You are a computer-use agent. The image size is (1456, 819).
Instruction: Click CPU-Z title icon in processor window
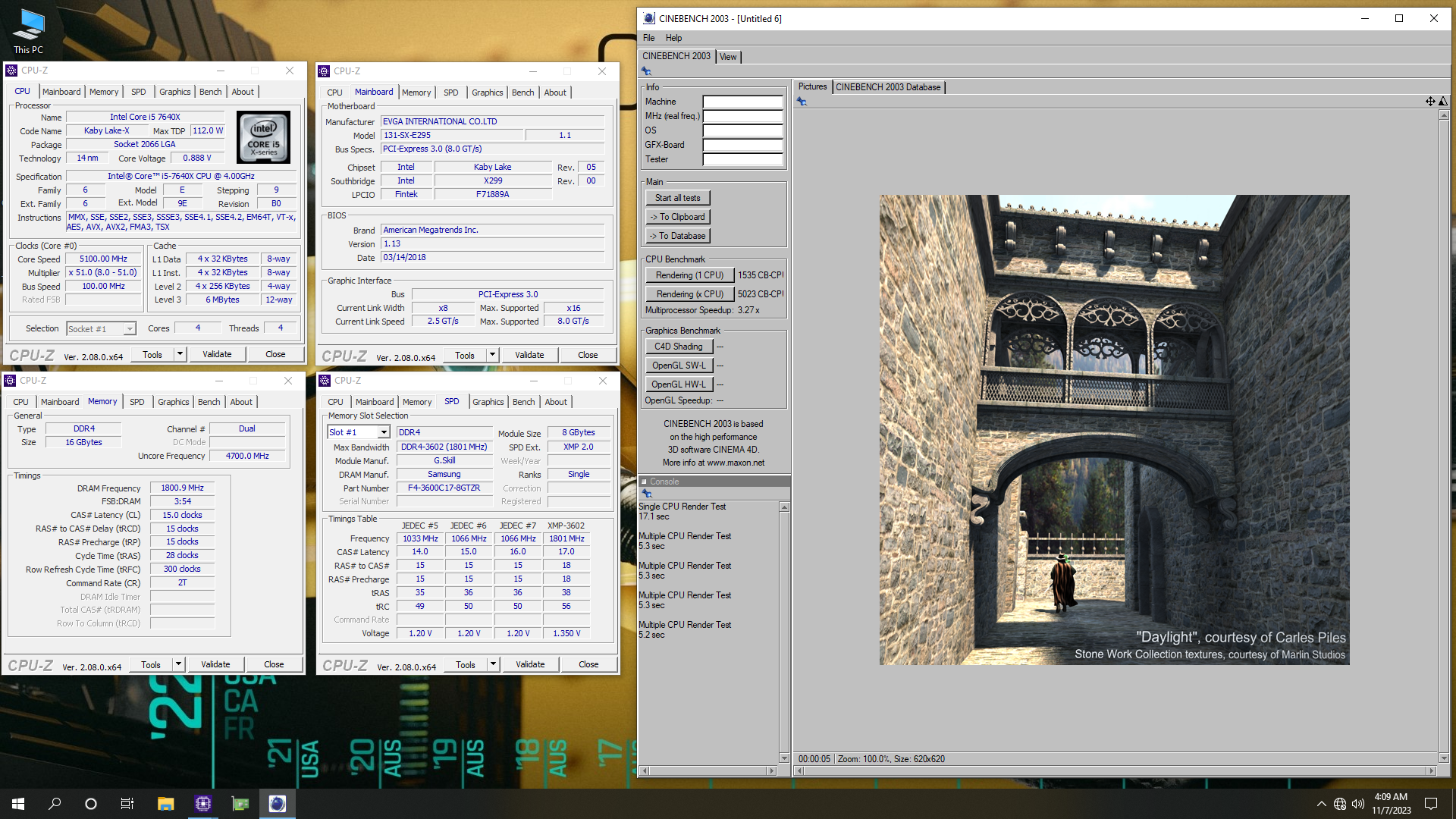click(11, 71)
